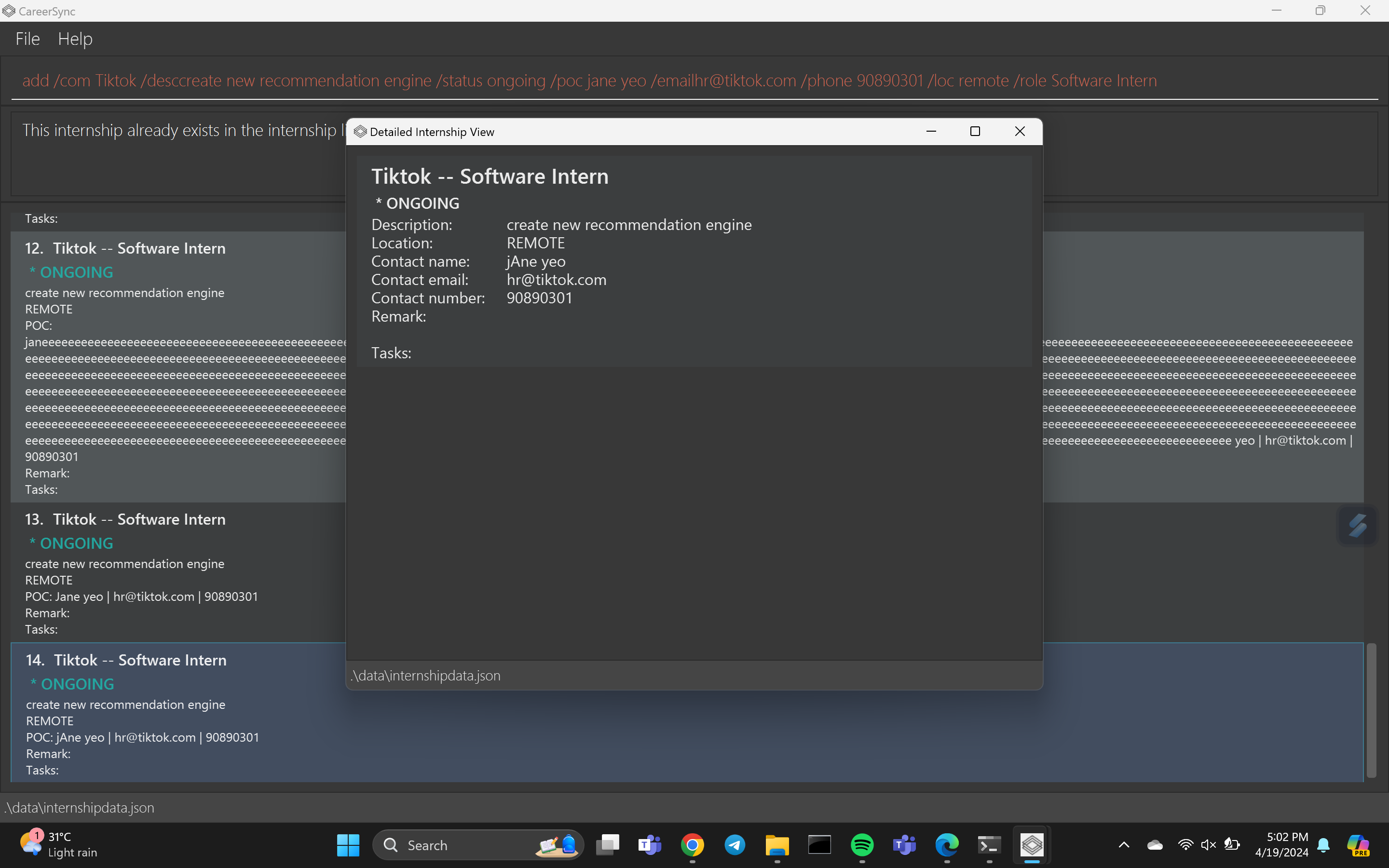Open Spotify from the taskbar
Screen dimensions: 1389x868
click(862, 845)
